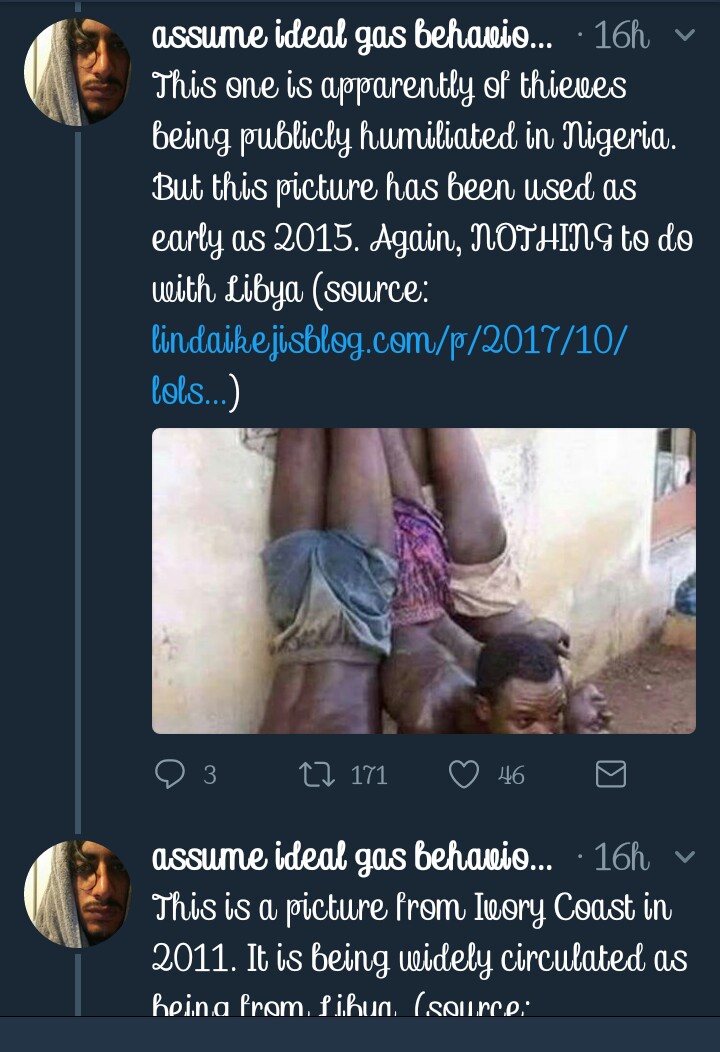The width and height of the screenshot is (720, 1052).
Task: Tap the avatar beside the Ivory Coast tweet
Action: 77,893
